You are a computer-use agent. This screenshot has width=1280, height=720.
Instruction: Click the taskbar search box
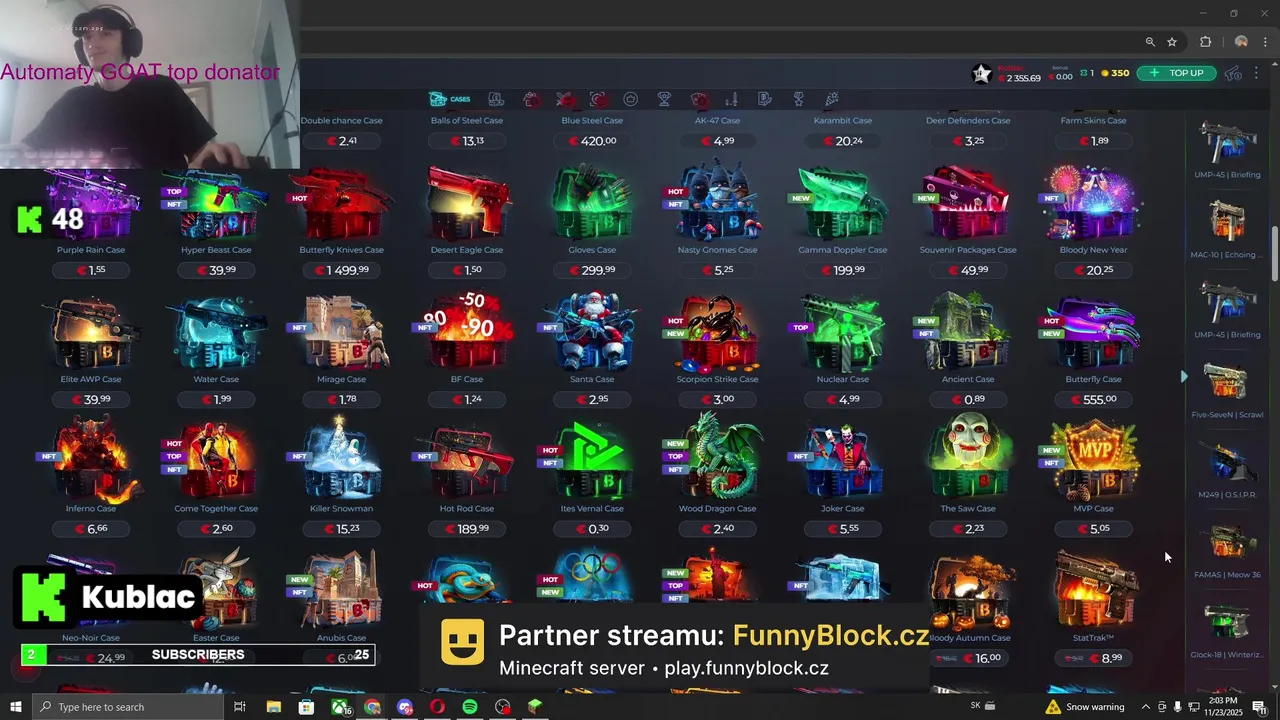pyautogui.click(x=128, y=707)
